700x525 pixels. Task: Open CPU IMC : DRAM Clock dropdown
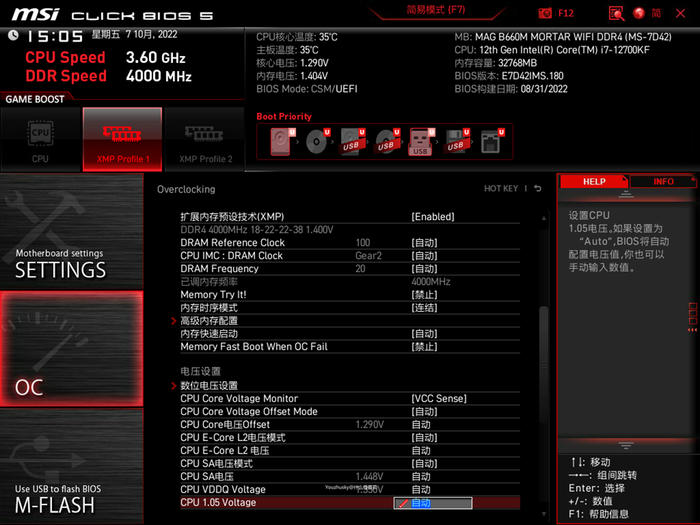424,256
